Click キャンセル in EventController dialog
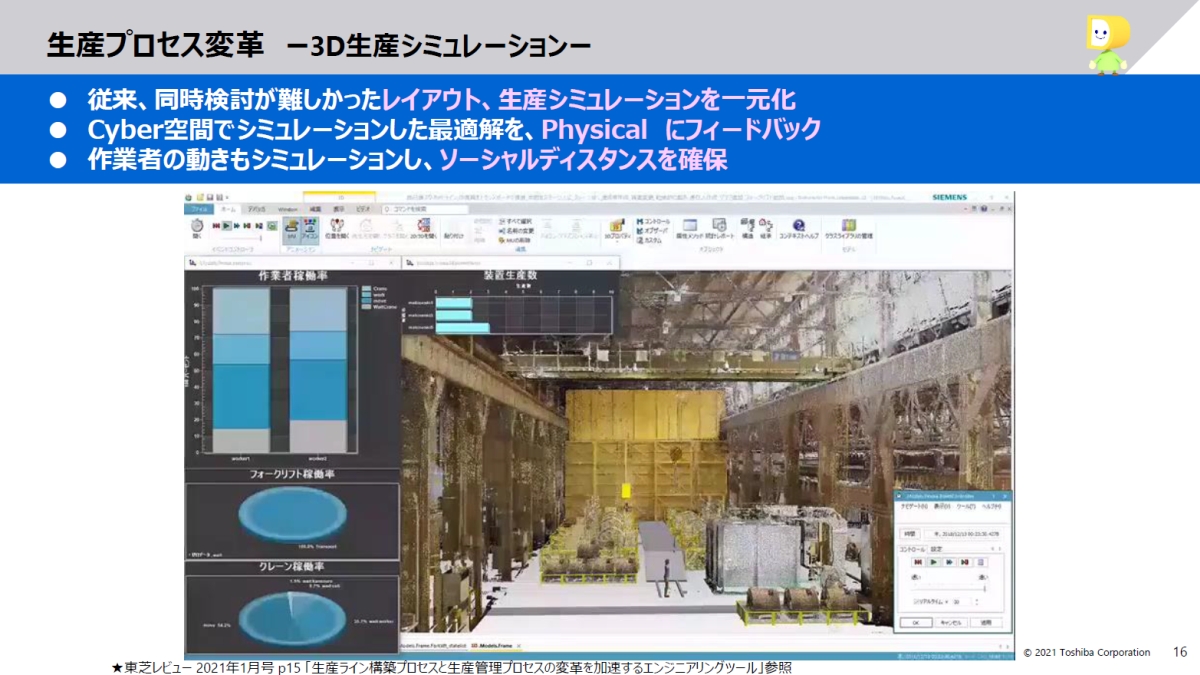 coord(951,622)
